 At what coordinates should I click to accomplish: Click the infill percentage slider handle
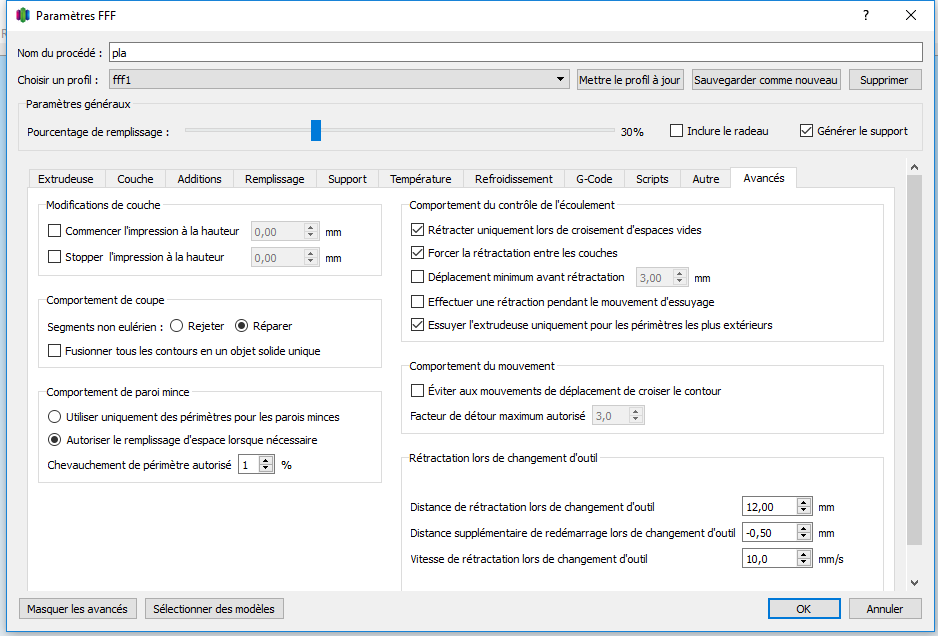(316, 130)
